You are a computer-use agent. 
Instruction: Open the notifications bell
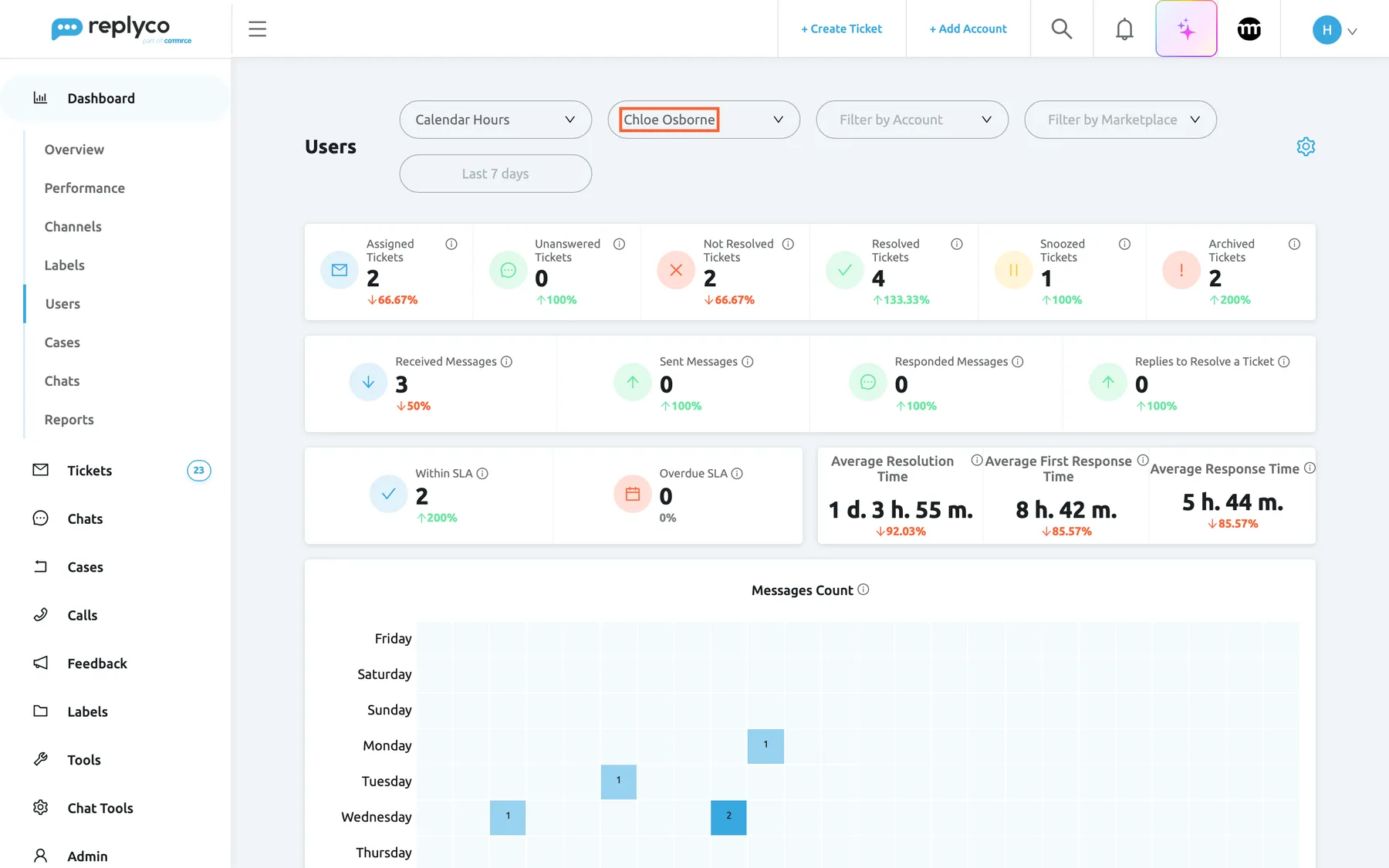tap(1124, 29)
